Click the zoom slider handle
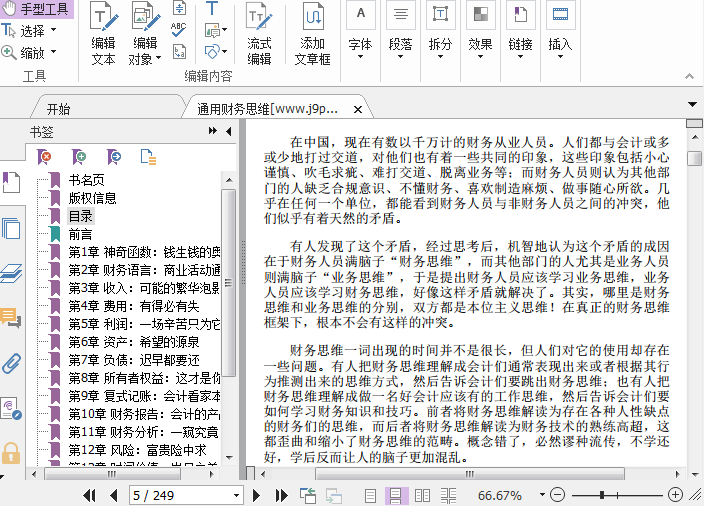704x506 pixels. coord(603,495)
